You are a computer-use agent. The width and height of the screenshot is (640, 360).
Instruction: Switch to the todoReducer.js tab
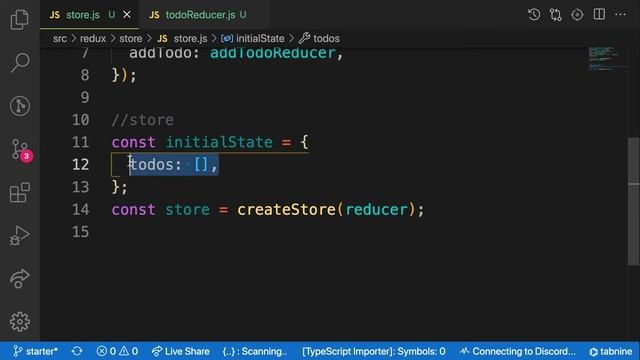click(200, 15)
